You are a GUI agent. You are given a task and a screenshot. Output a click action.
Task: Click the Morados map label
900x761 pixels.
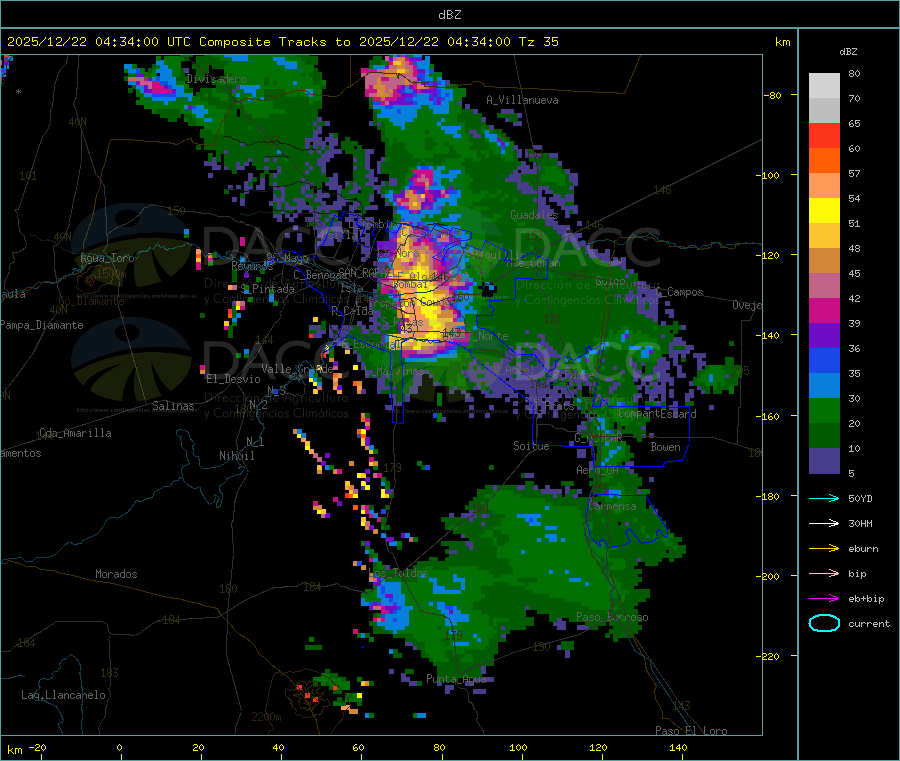pos(117,574)
